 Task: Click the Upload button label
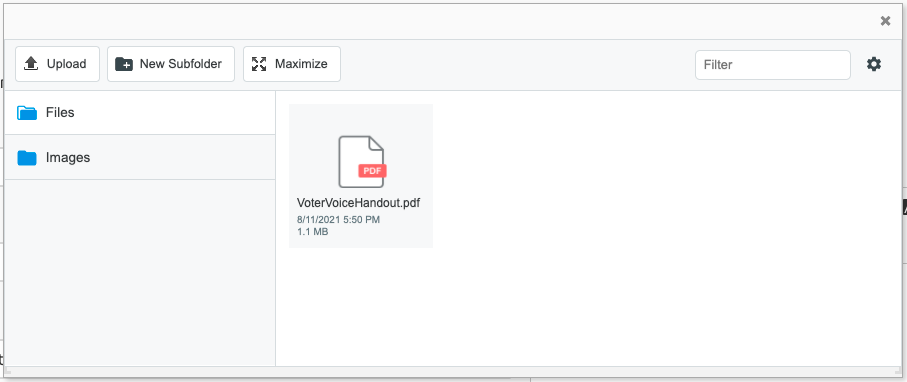point(67,64)
